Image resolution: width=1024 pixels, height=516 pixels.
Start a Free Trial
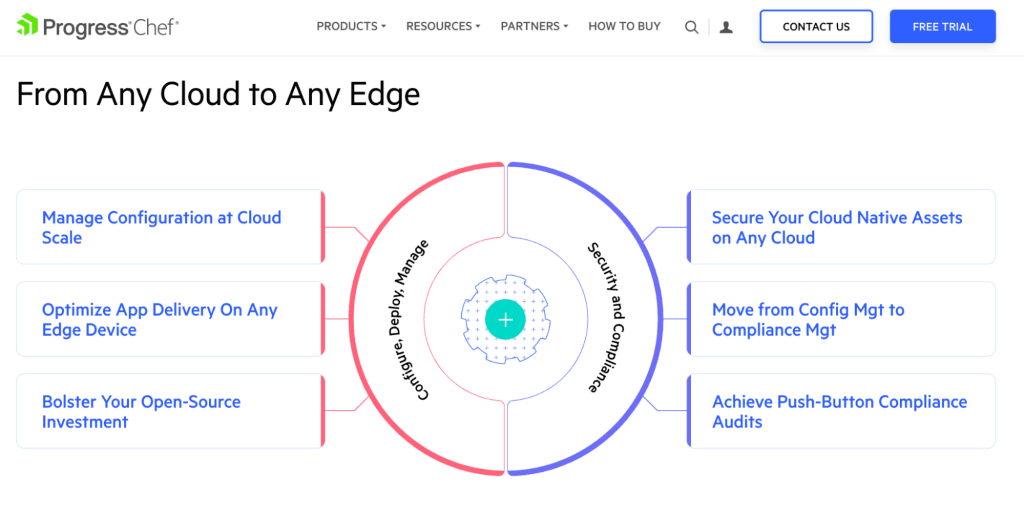click(942, 27)
